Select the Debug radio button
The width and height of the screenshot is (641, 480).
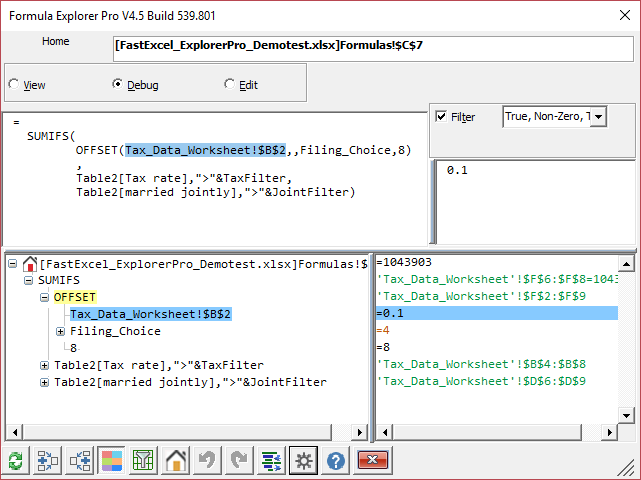click(117, 84)
